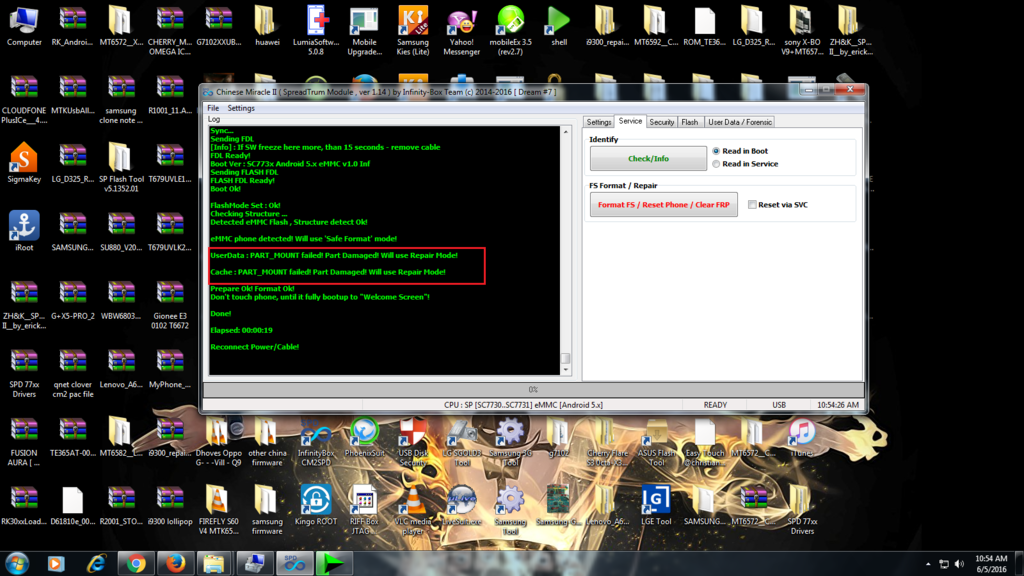
Task: Click the 'Boot Ok!' log line
Action: point(225,189)
